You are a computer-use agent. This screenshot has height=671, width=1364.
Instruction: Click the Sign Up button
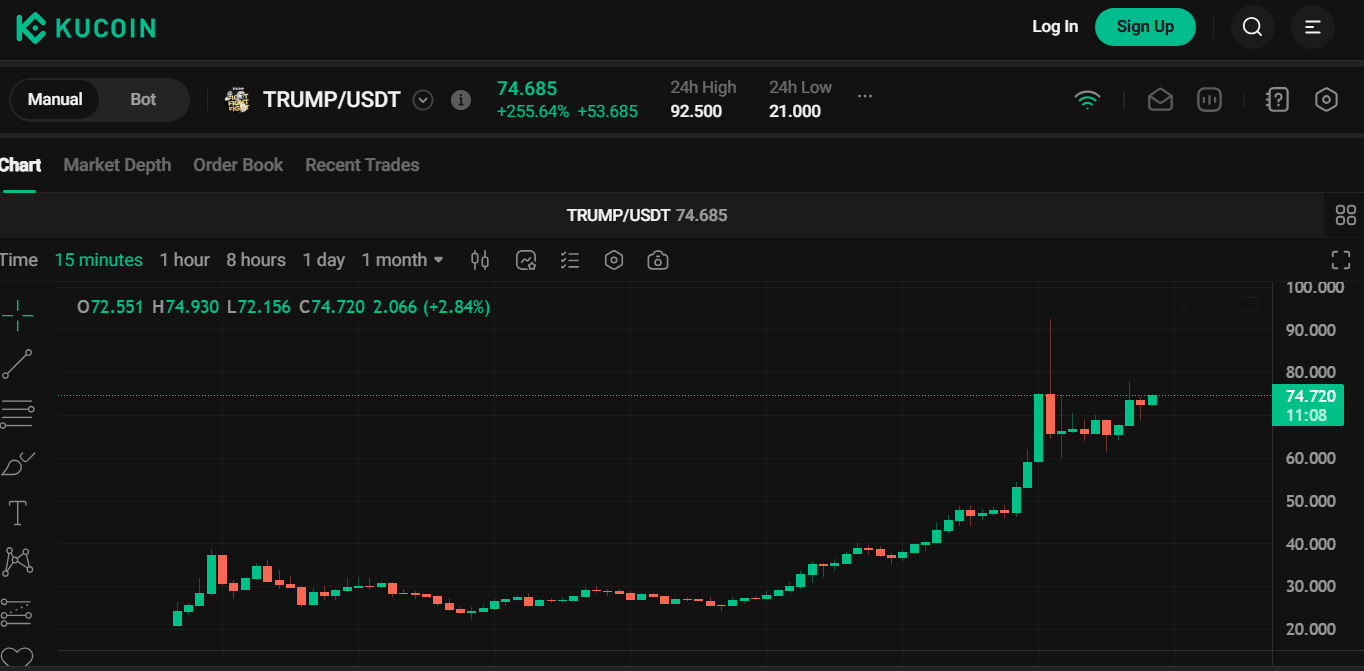point(1145,27)
